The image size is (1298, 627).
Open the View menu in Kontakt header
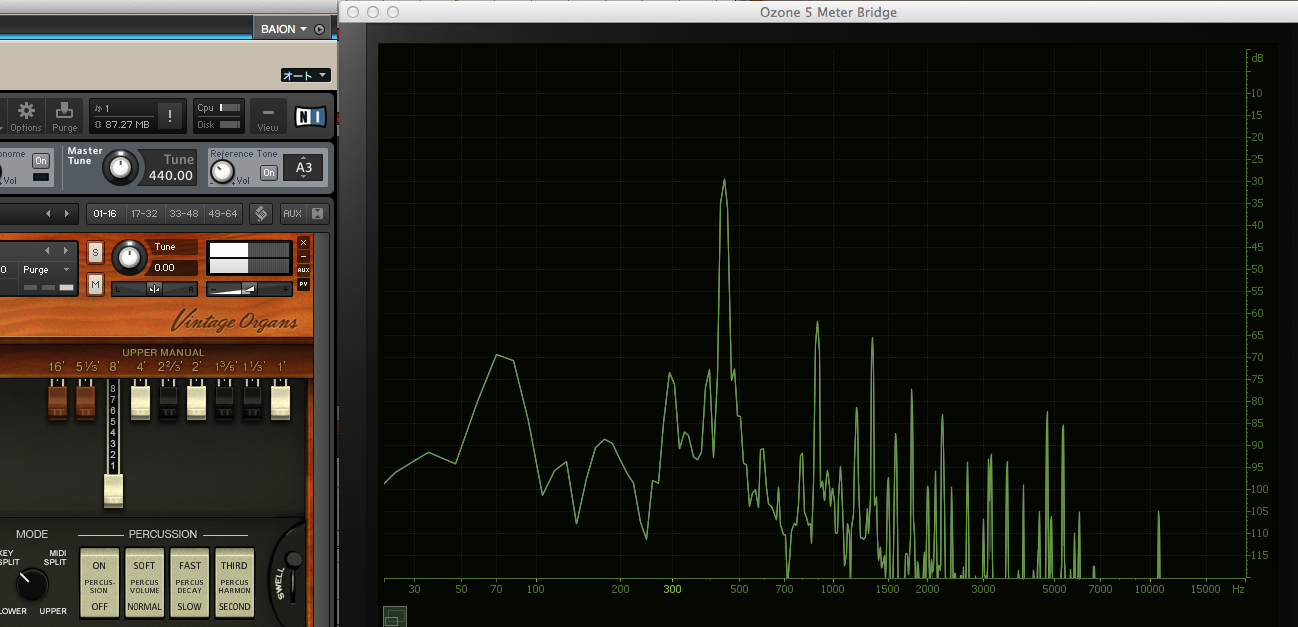[x=268, y=116]
